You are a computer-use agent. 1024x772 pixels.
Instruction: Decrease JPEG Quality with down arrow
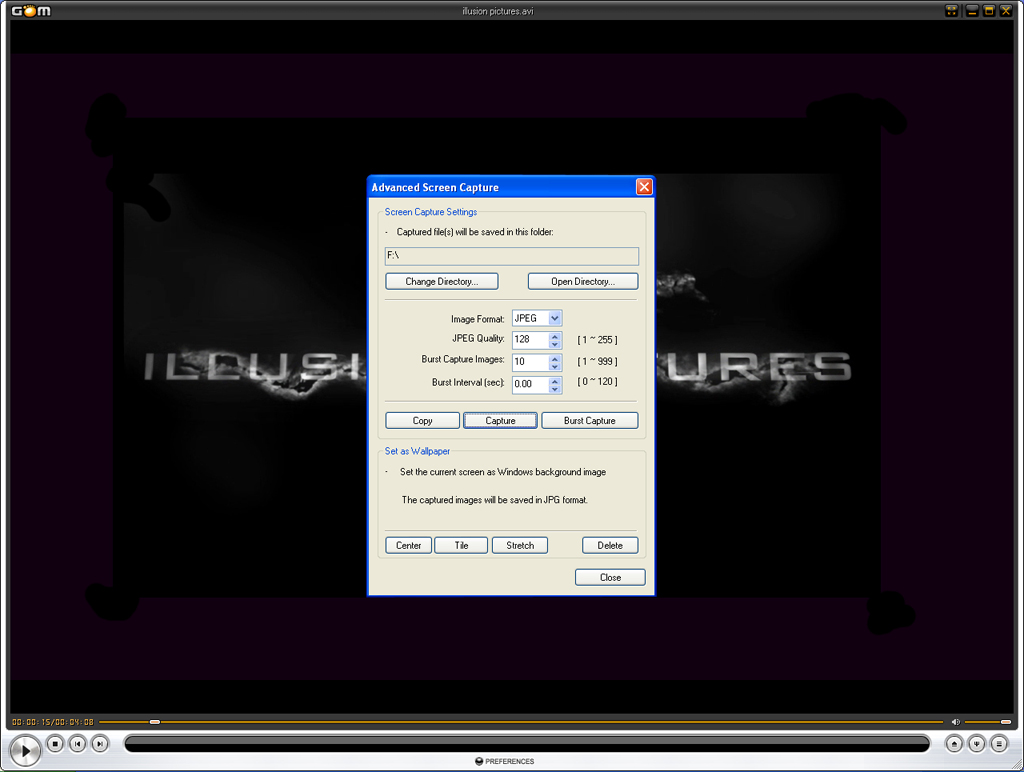pos(555,344)
